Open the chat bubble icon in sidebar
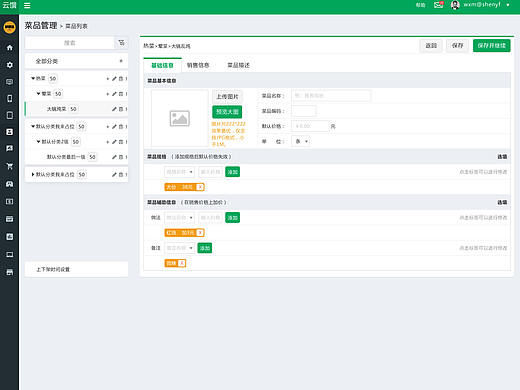 pyautogui.click(x=10, y=149)
